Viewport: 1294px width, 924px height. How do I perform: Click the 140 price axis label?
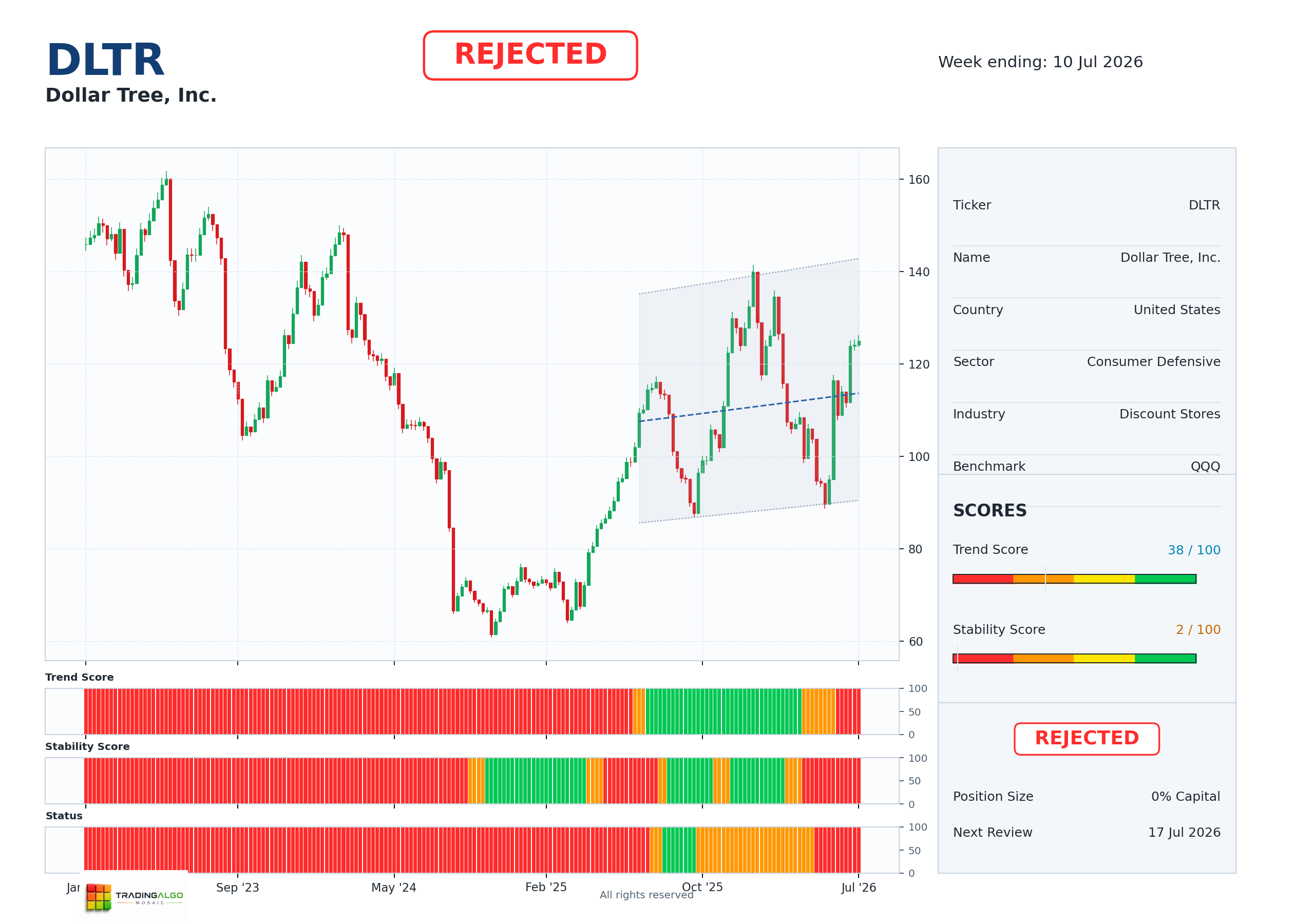pyautogui.click(x=919, y=272)
